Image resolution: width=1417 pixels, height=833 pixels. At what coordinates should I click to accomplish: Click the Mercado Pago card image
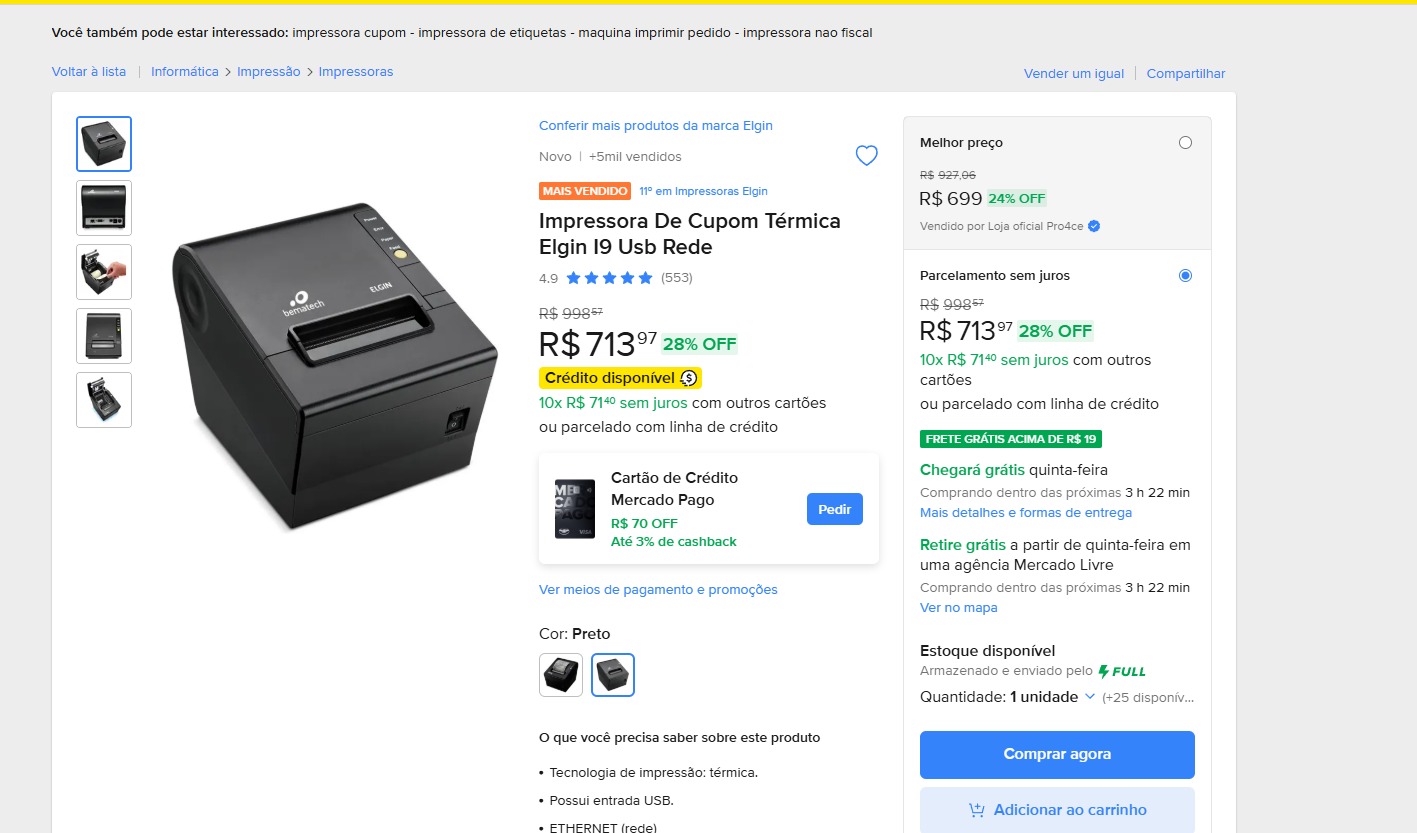575,509
